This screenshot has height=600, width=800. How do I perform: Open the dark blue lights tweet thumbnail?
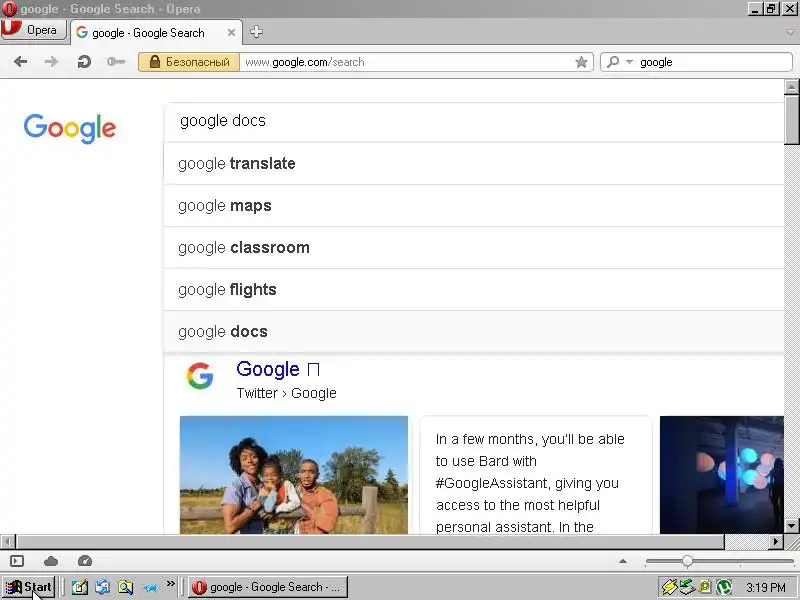click(x=721, y=475)
